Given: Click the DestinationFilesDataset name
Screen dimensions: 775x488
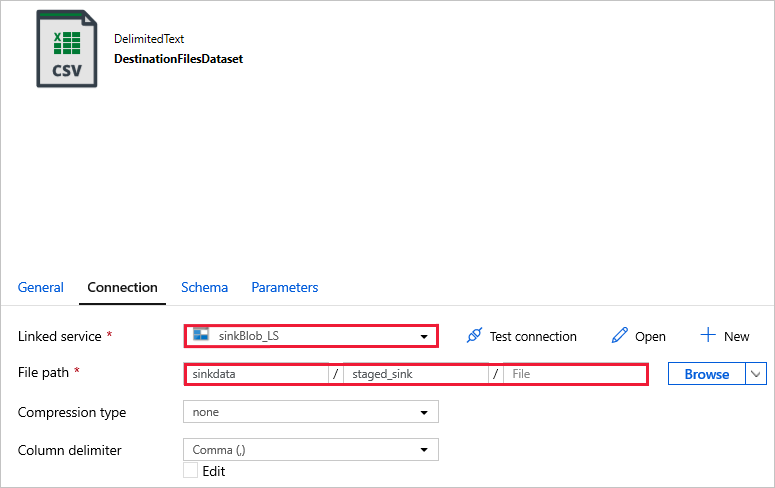Looking at the screenshot, I should (178, 58).
